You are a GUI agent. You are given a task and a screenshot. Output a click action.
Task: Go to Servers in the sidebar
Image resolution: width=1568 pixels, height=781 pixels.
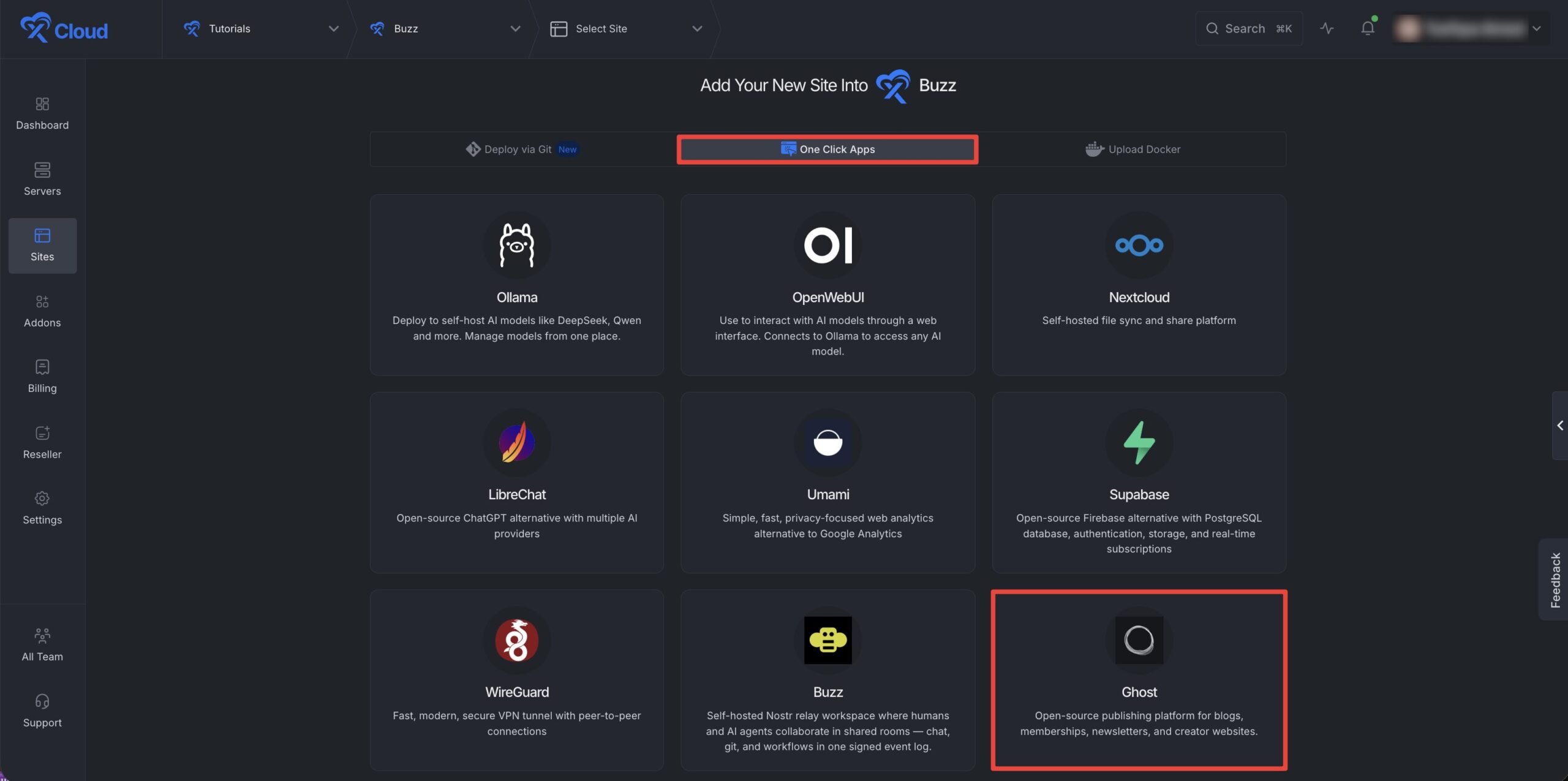pos(42,179)
